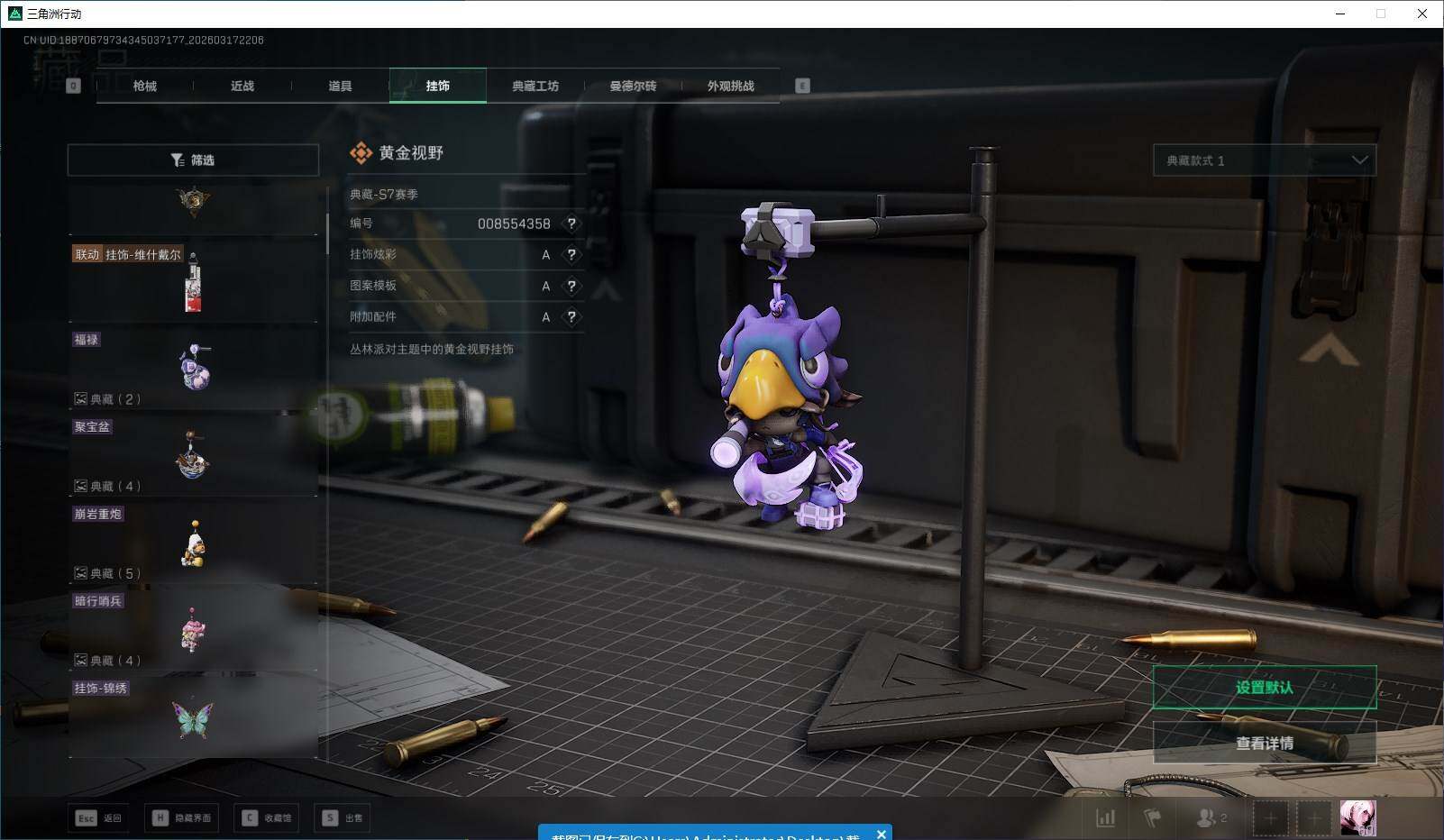Show help for 附加配件 rating
Viewport: 1444px width, 840px height.
coord(571,317)
